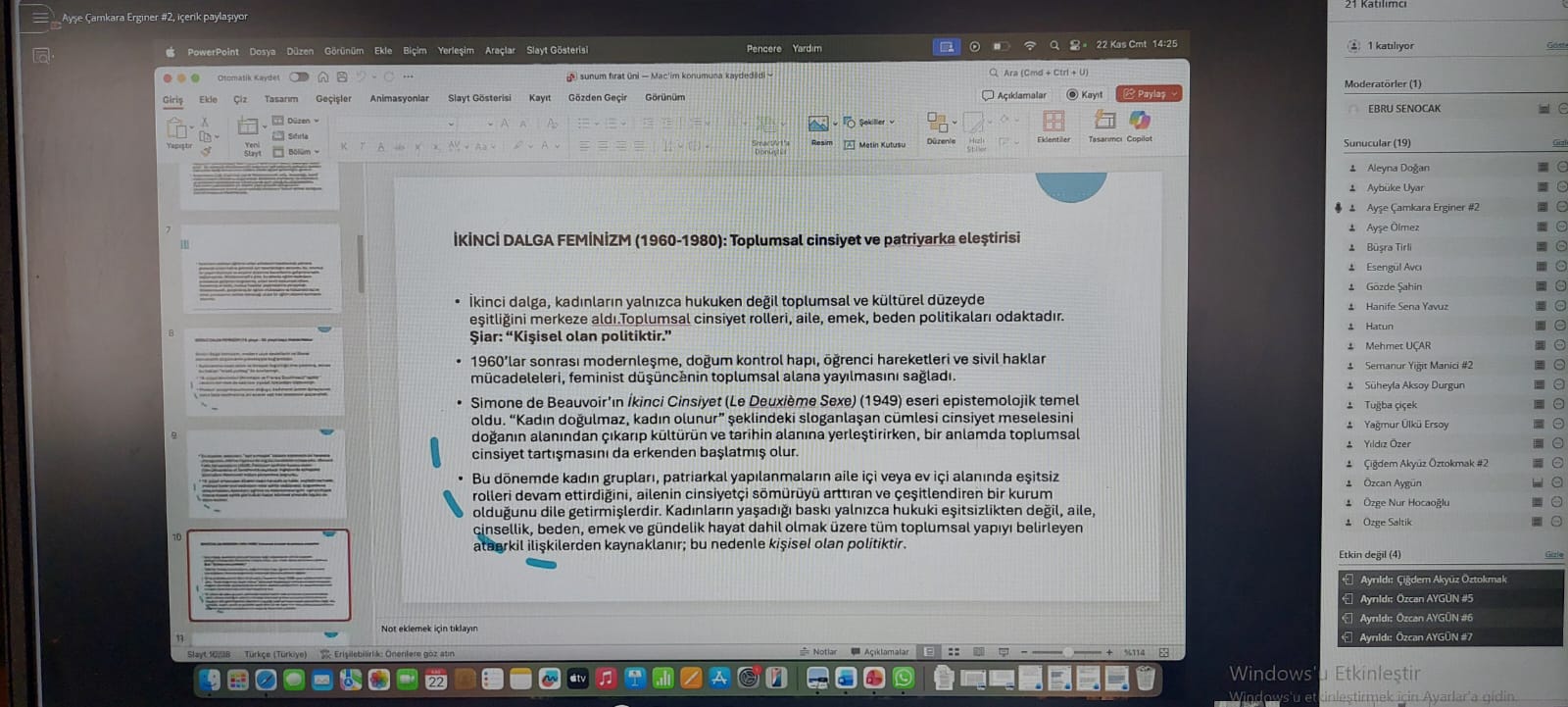
Task: Open WhatsApp from the Dock
Action: tap(903, 679)
